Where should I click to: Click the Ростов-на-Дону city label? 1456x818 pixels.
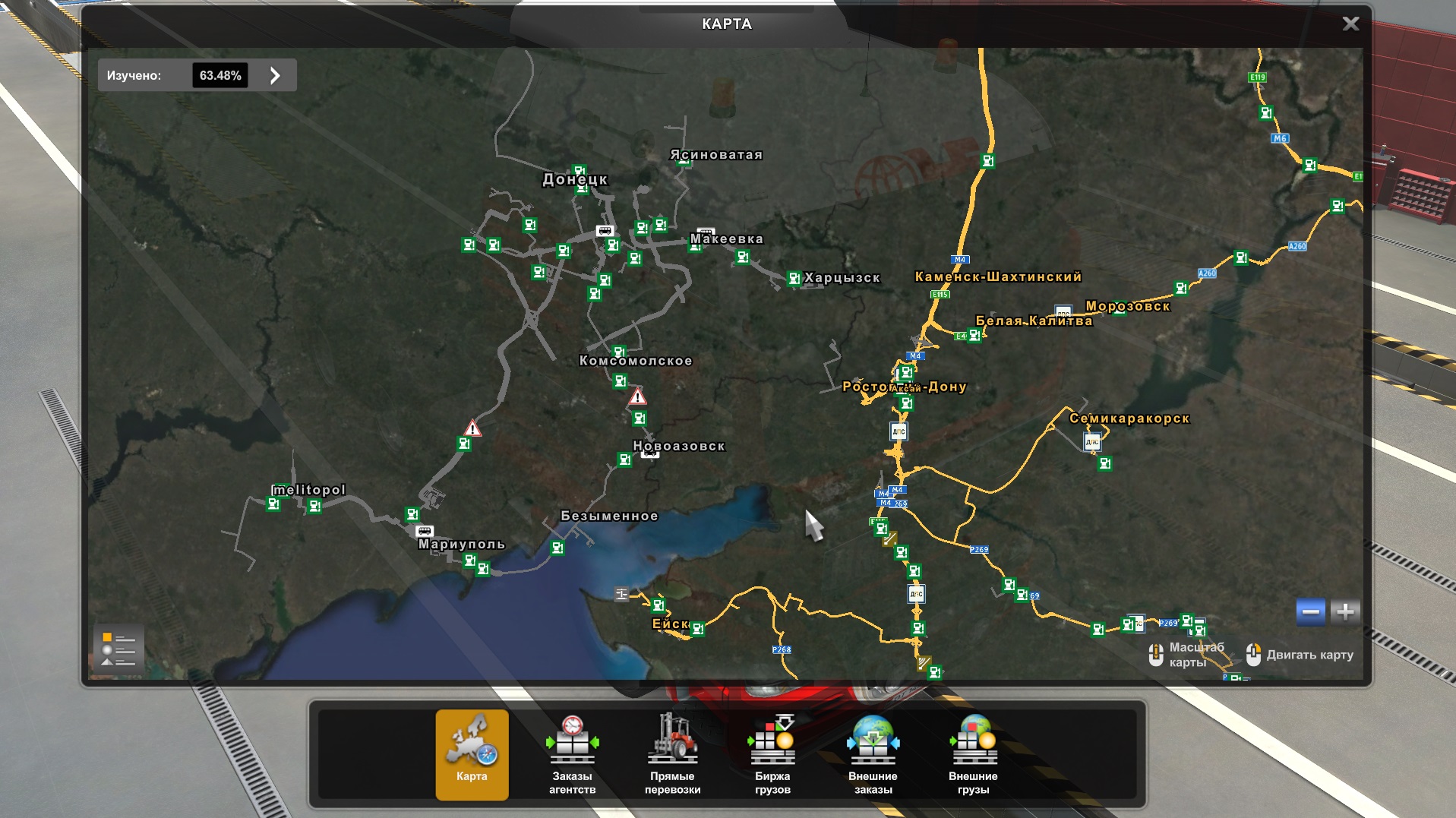click(x=904, y=387)
